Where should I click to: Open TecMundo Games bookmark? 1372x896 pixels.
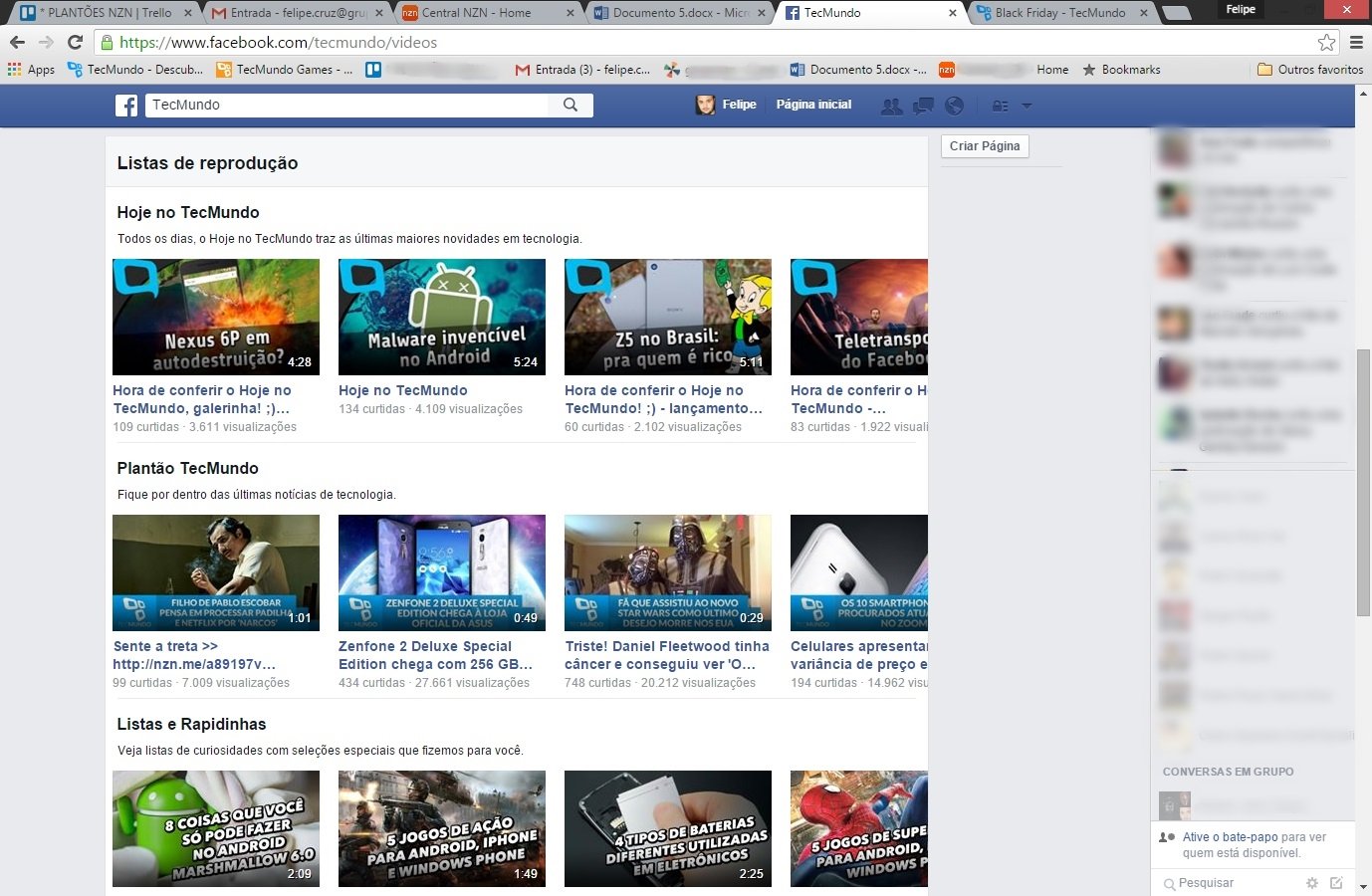[x=285, y=70]
